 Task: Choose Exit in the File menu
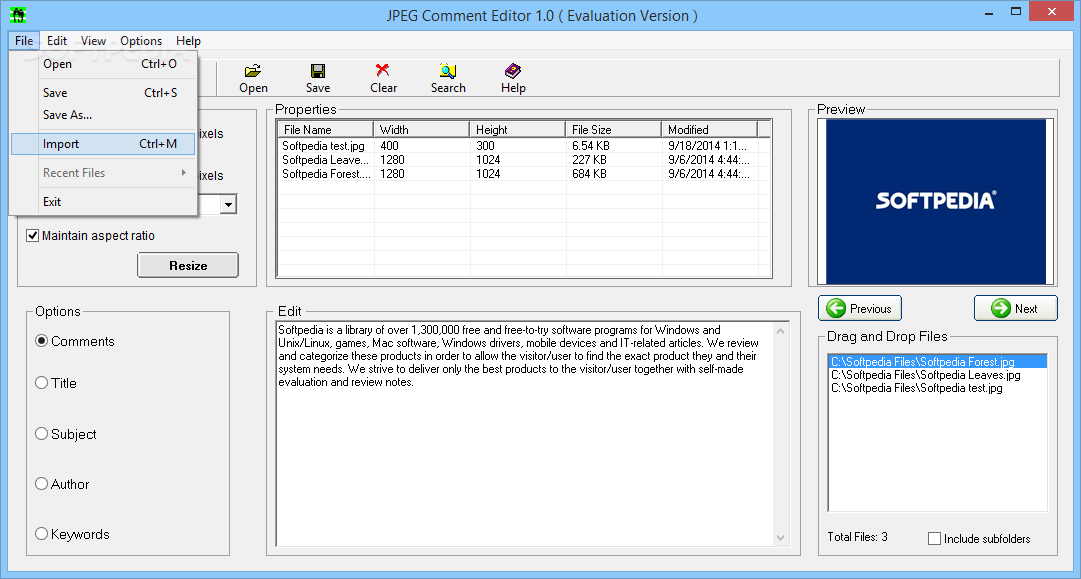[103, 202]
